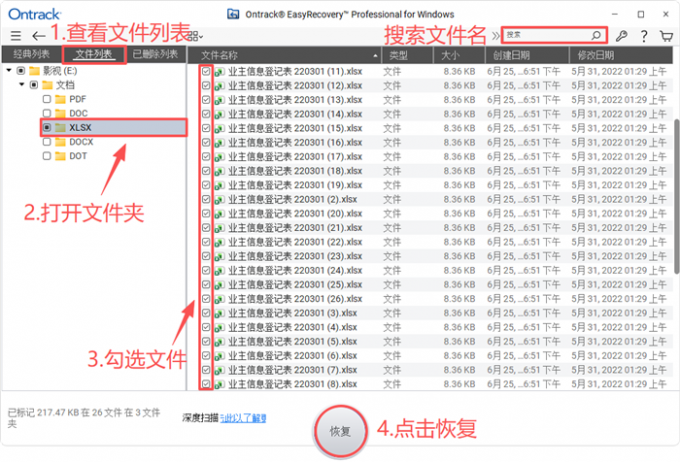Click file icon of 业主信息登记表 220301 (11).xlsx

(220, 72)
